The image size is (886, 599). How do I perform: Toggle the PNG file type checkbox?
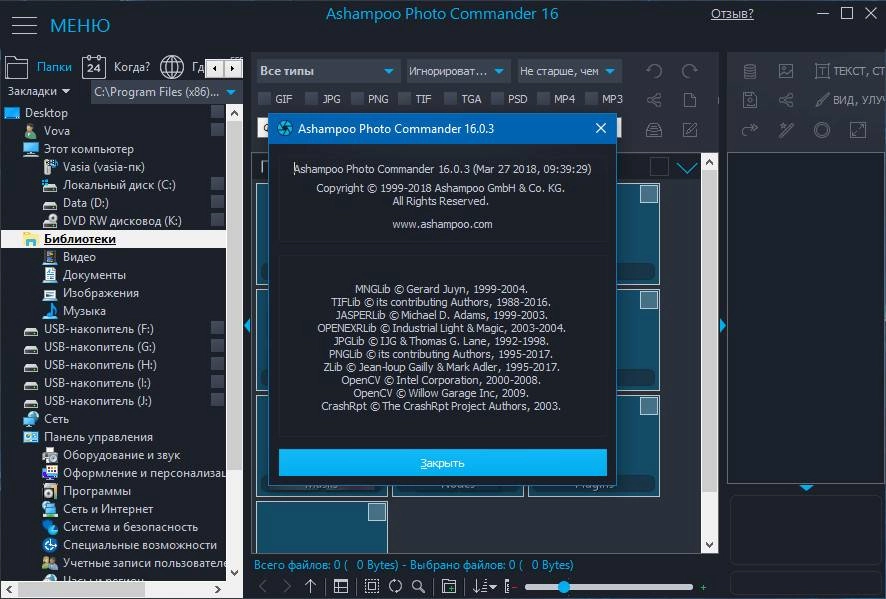357,99
